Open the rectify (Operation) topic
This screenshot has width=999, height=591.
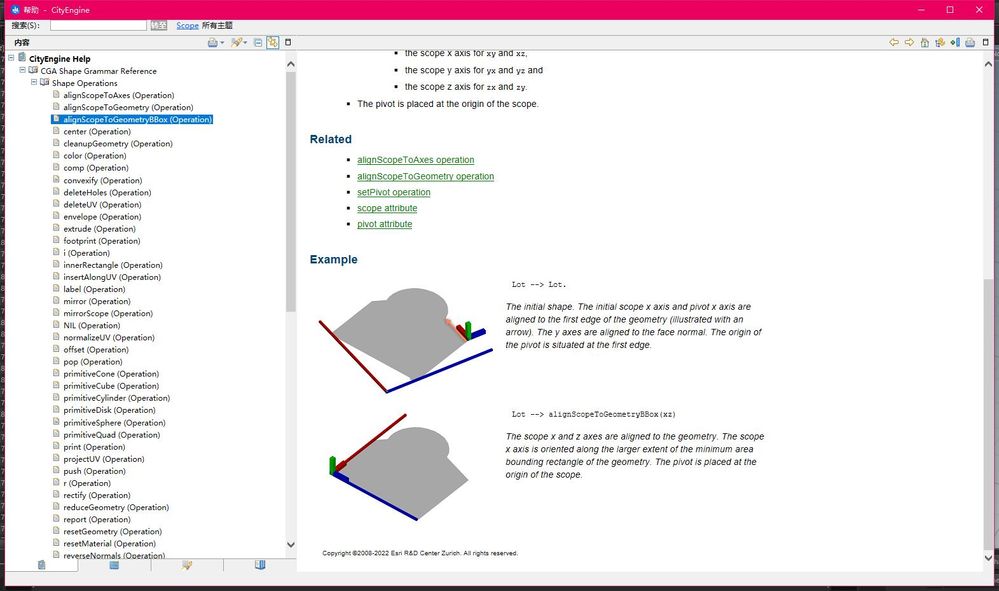pos(97,495)
